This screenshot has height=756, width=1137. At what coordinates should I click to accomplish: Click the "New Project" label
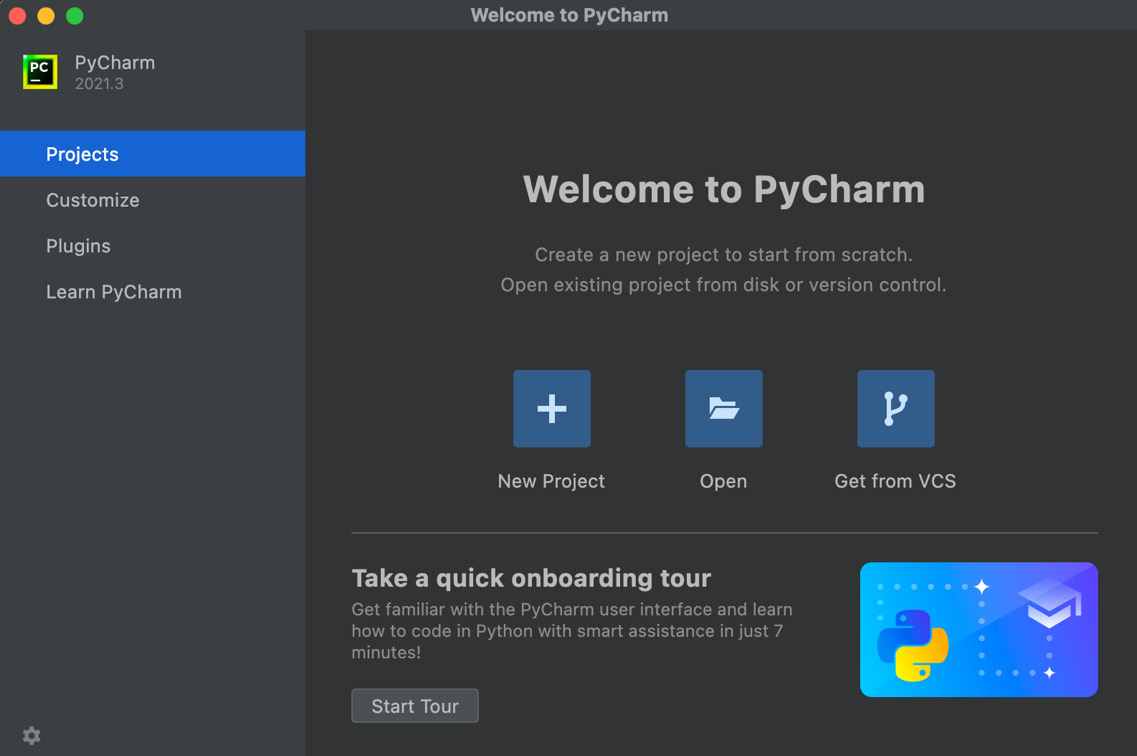point(551,481)
